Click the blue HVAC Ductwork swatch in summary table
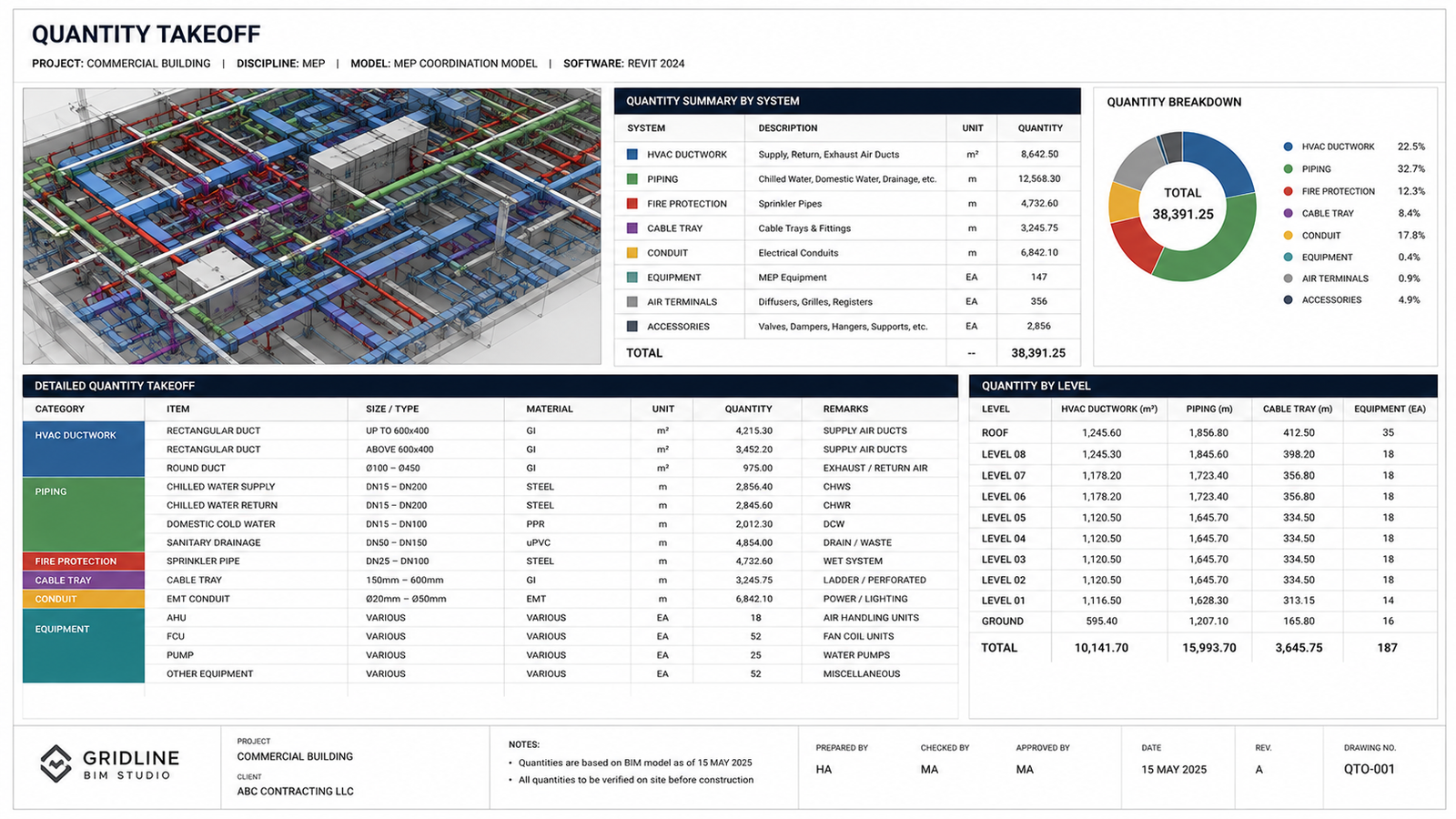This screenshot has height=819, width=1456. [x=632, y=155]
